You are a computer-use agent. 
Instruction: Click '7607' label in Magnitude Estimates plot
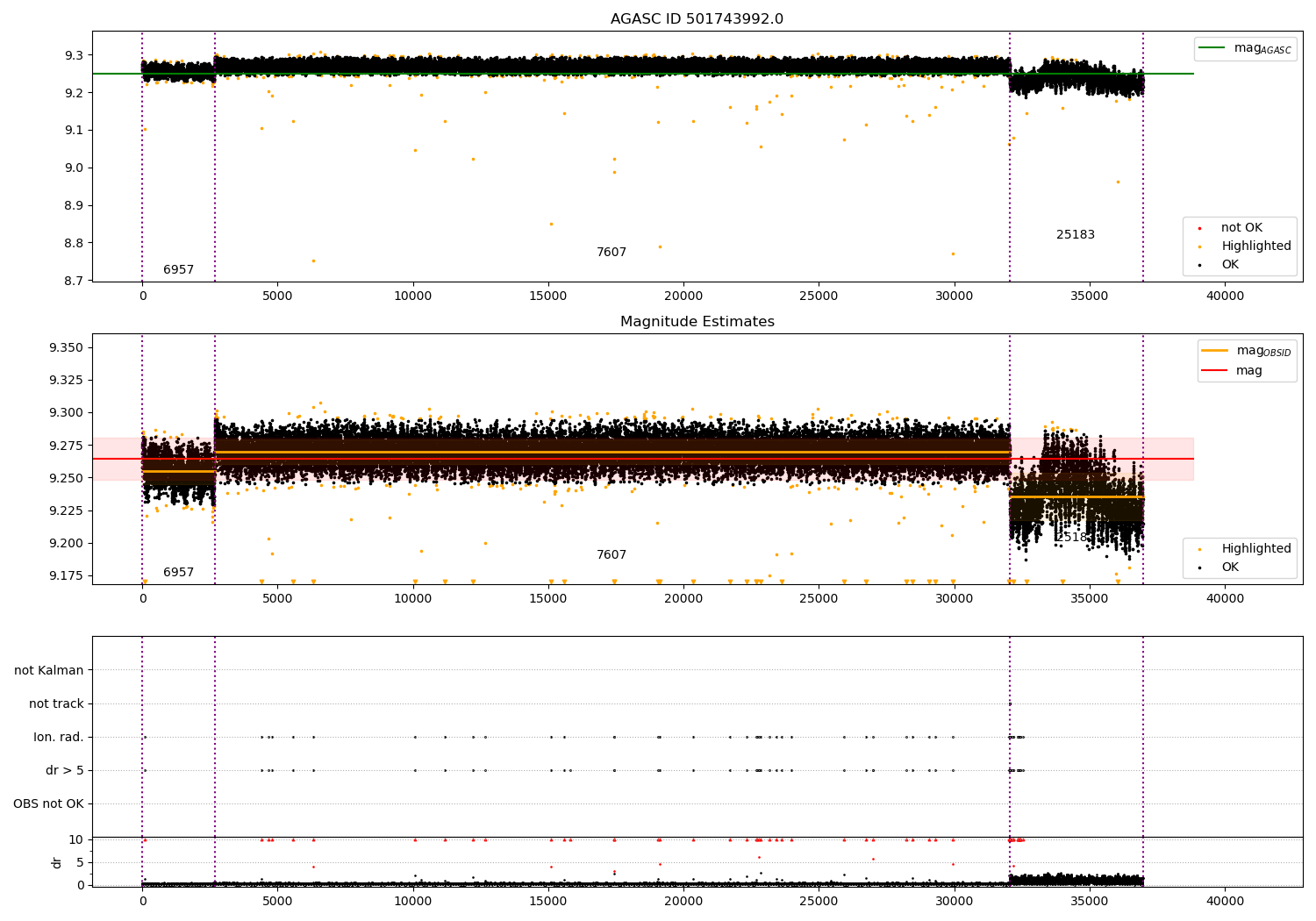[612, 555]
